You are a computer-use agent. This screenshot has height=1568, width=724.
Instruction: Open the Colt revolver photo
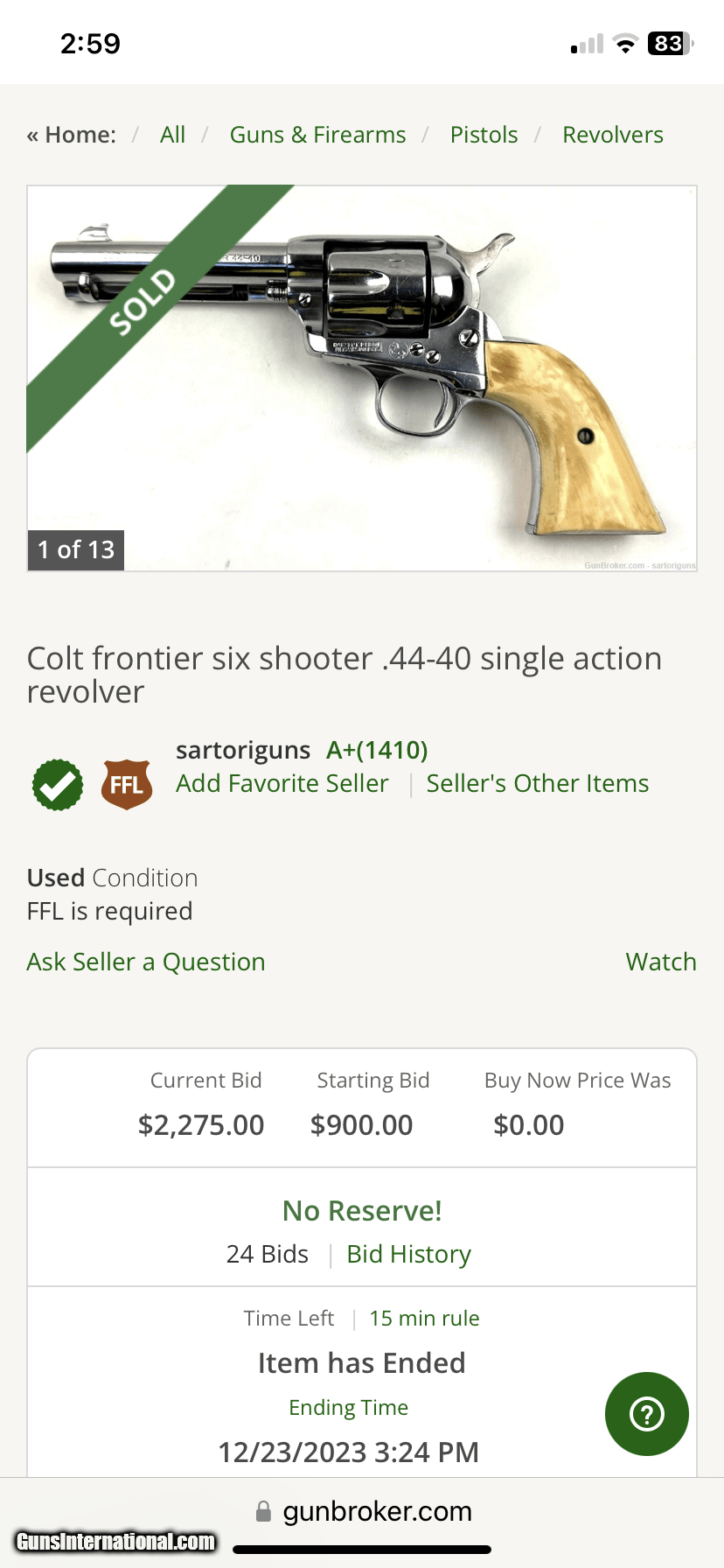tap(362, 378)
